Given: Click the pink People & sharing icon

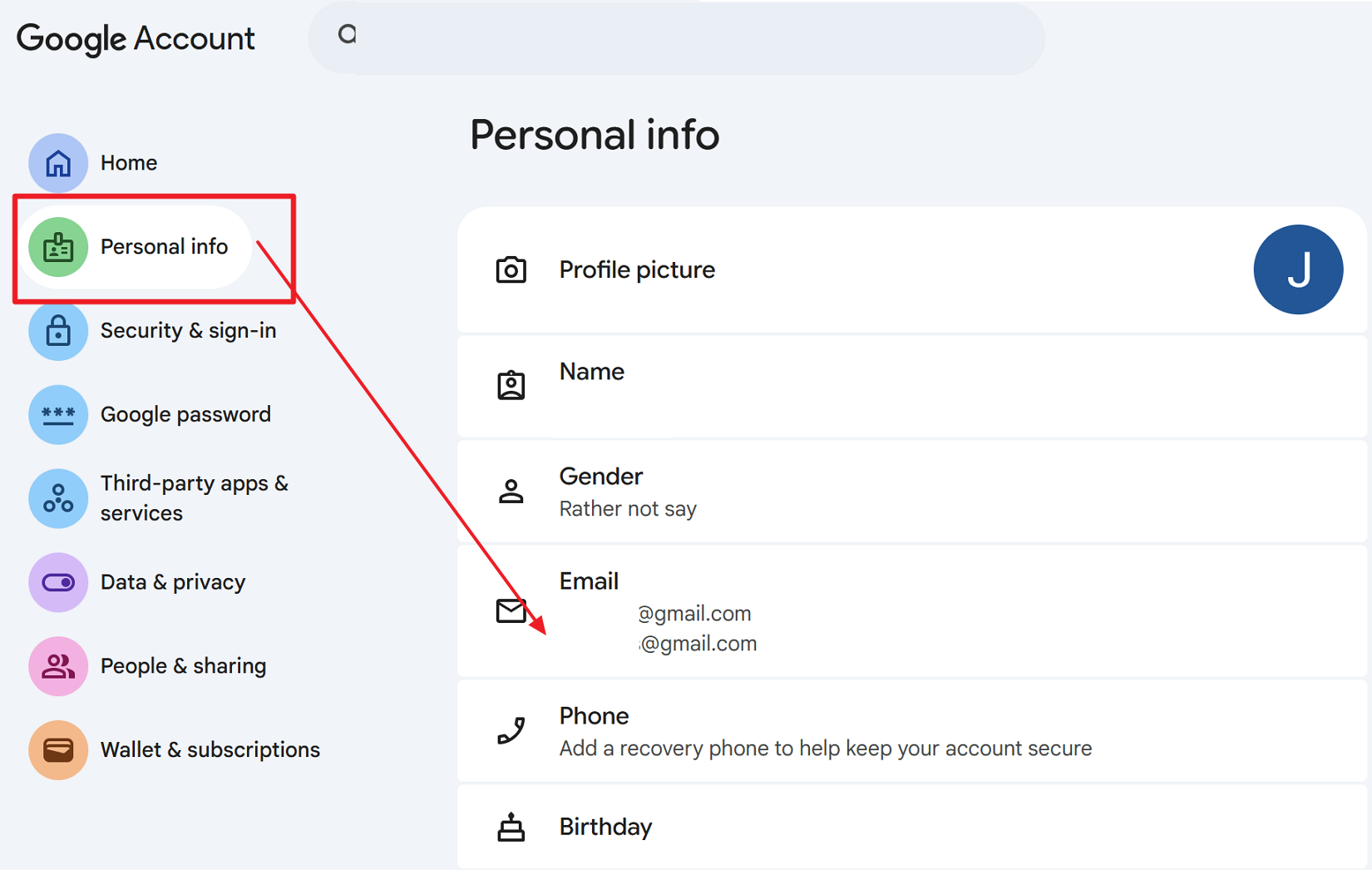Looking at the screenshot, I should [58, 666].
